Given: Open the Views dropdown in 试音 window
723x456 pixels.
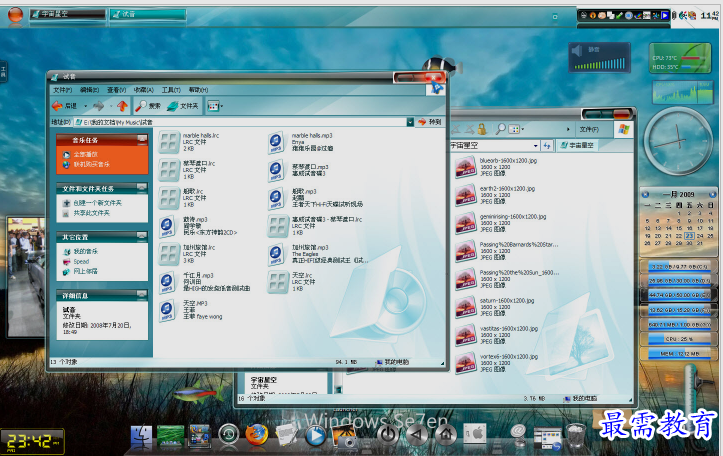Looking at the screenshot, I should 215,106.
